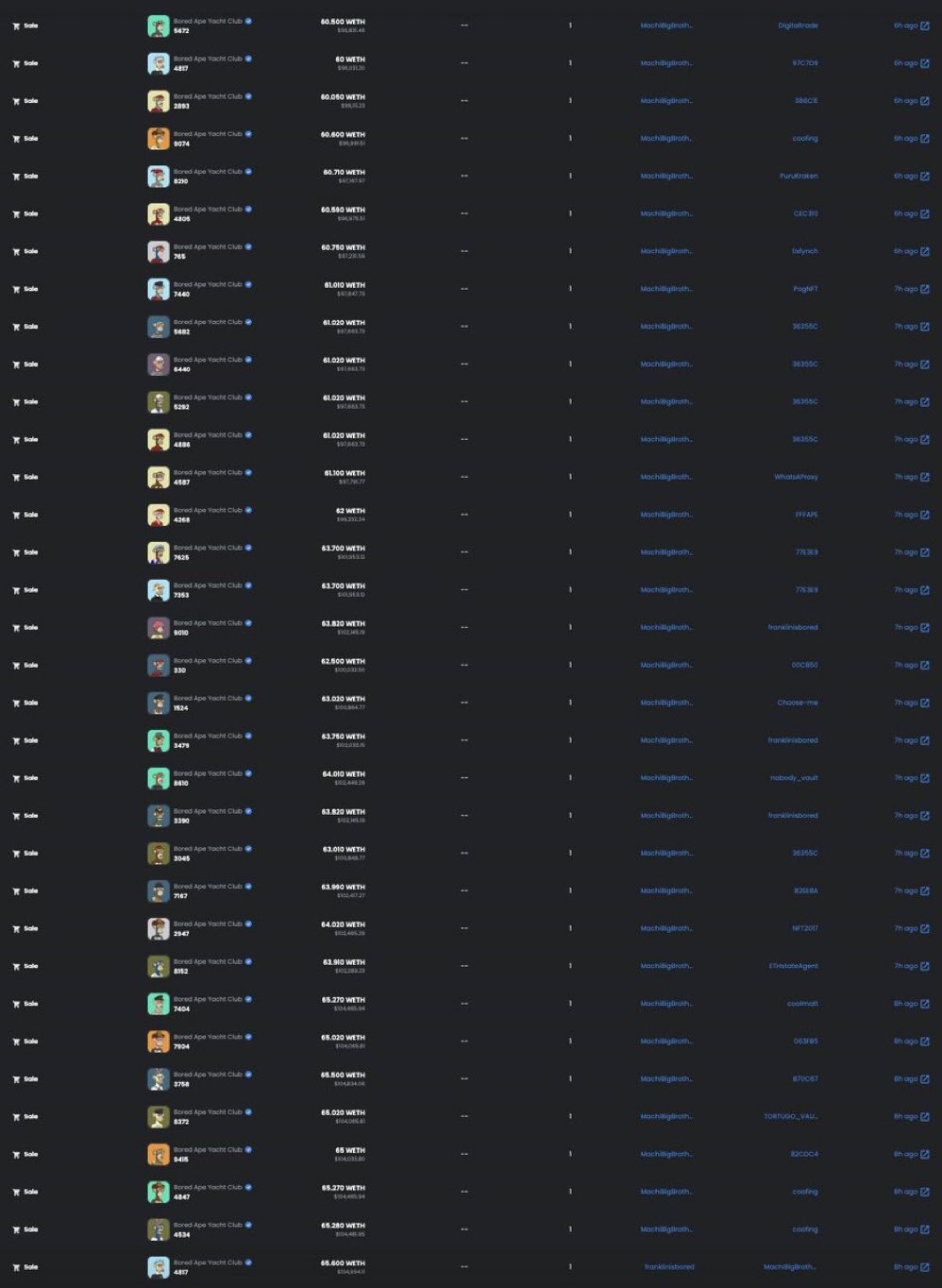This screenshot has width=942, height=1288.
Task: Open thumbnail of Bored Ape 7904
Action: click(159, 1042)
